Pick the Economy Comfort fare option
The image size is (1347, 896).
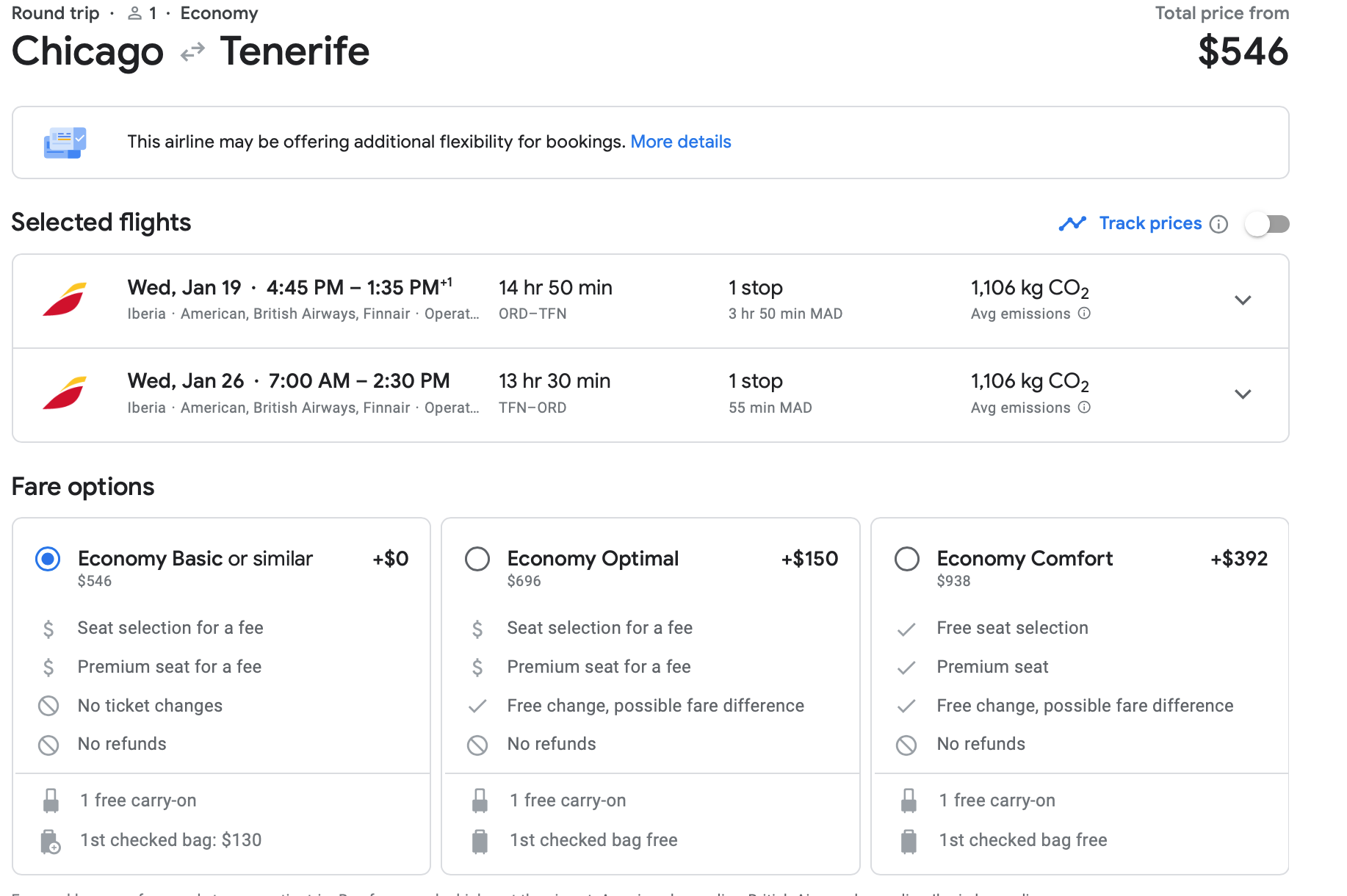tap(907, 559)
